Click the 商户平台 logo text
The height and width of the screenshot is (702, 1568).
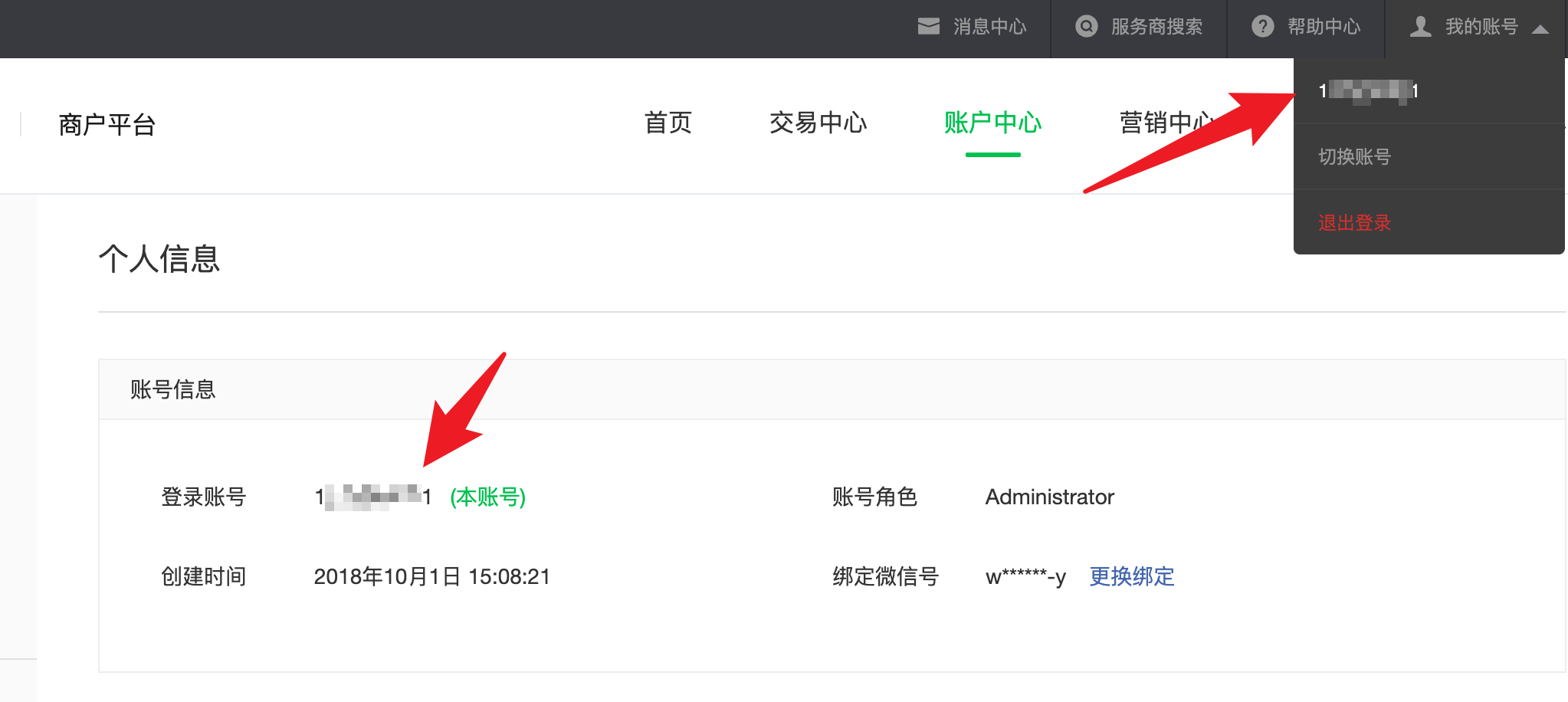click(x=107, y=124)
